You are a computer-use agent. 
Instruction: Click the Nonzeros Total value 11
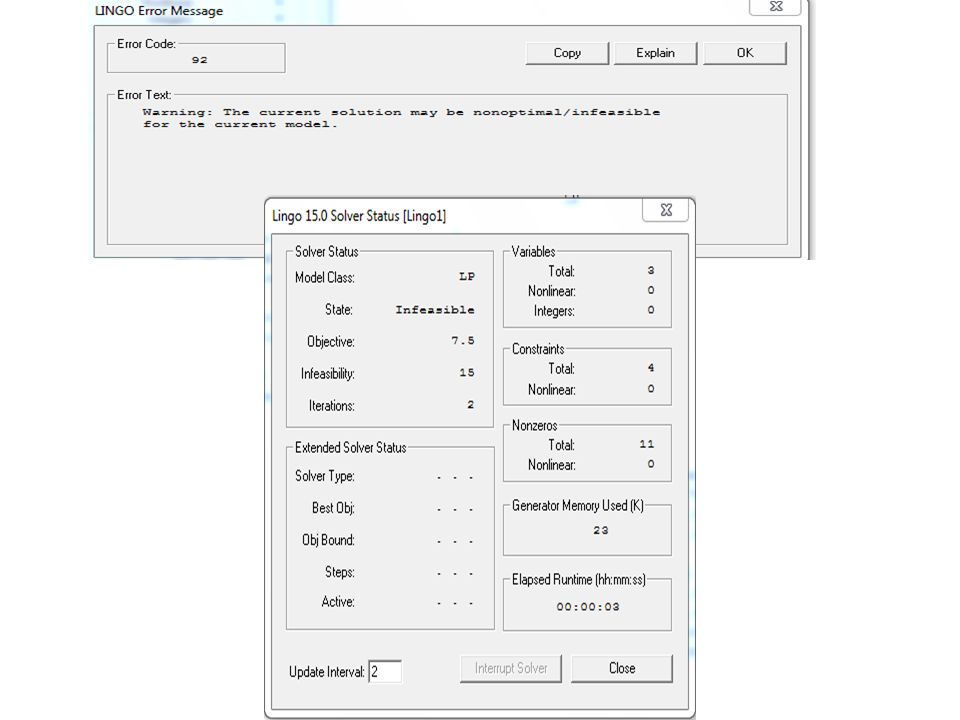click(x=647, y=444)
